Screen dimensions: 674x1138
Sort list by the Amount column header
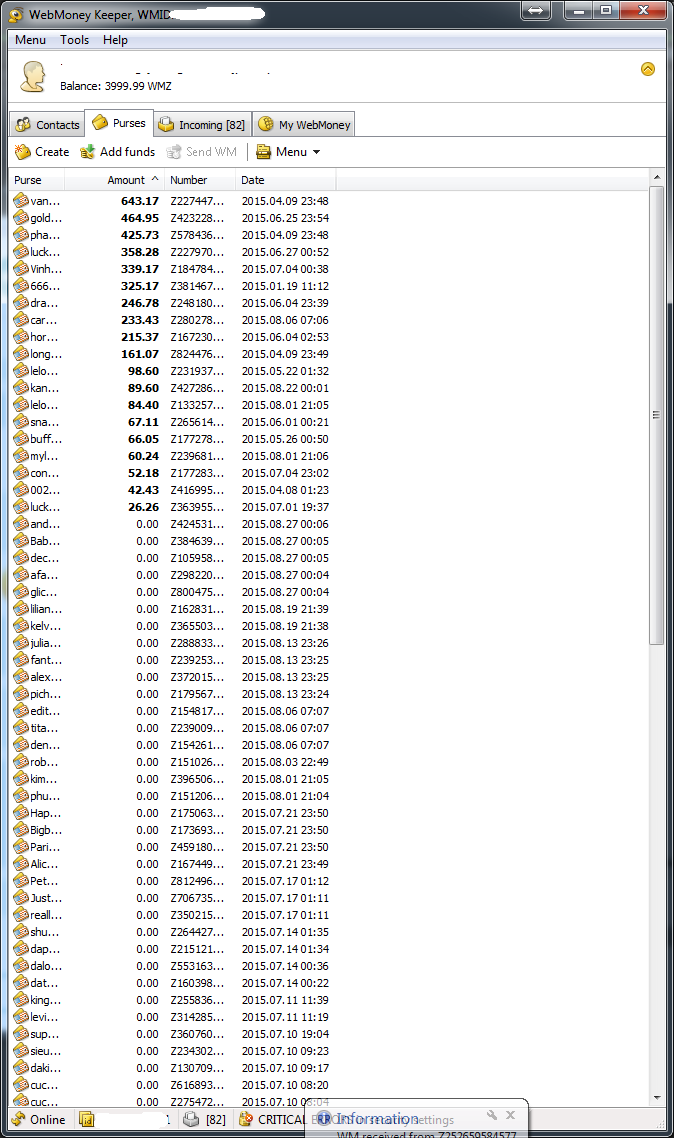click(x=115, y=180)
